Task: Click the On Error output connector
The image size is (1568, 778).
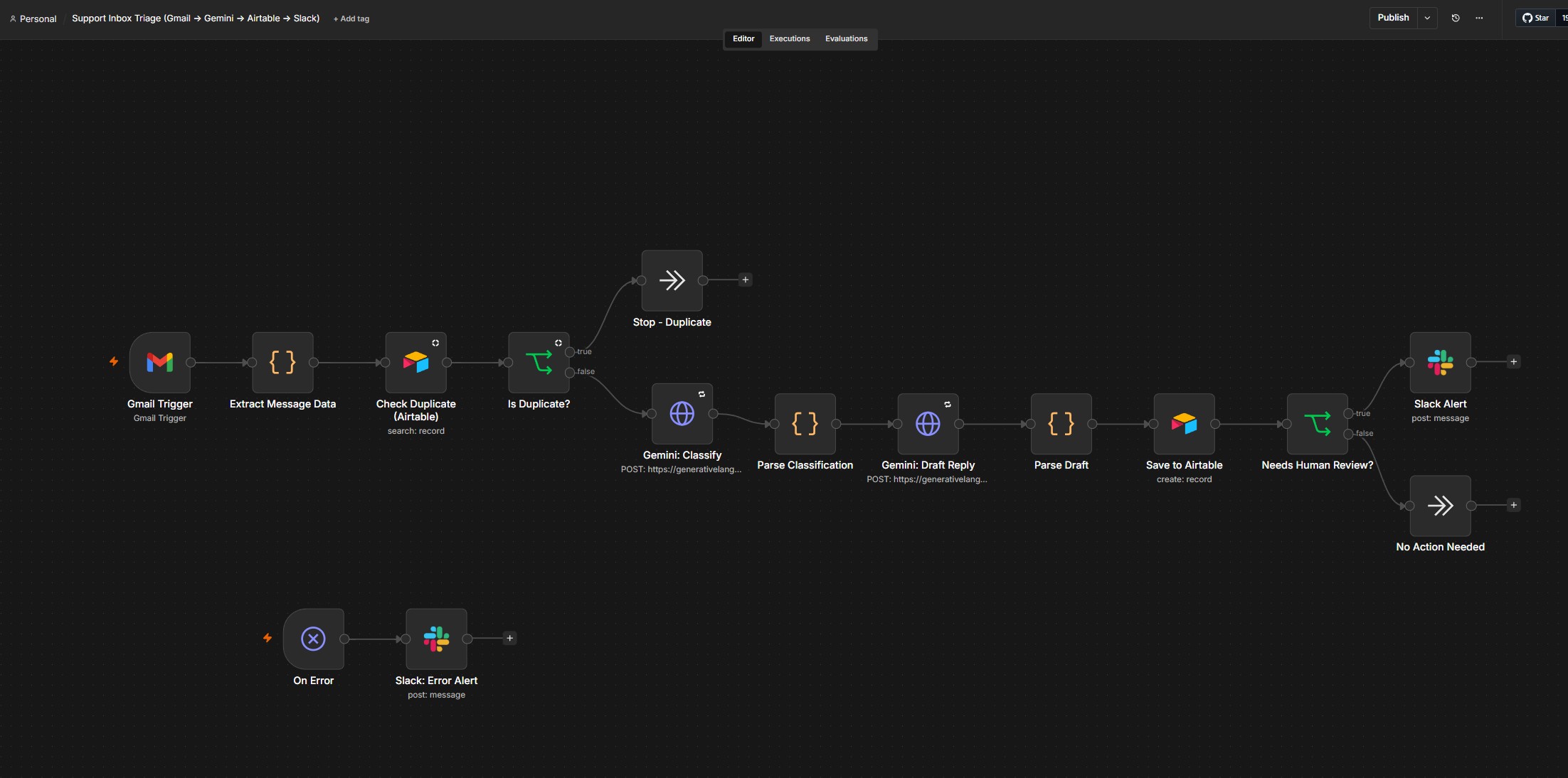Action: [x=344, y=639]
